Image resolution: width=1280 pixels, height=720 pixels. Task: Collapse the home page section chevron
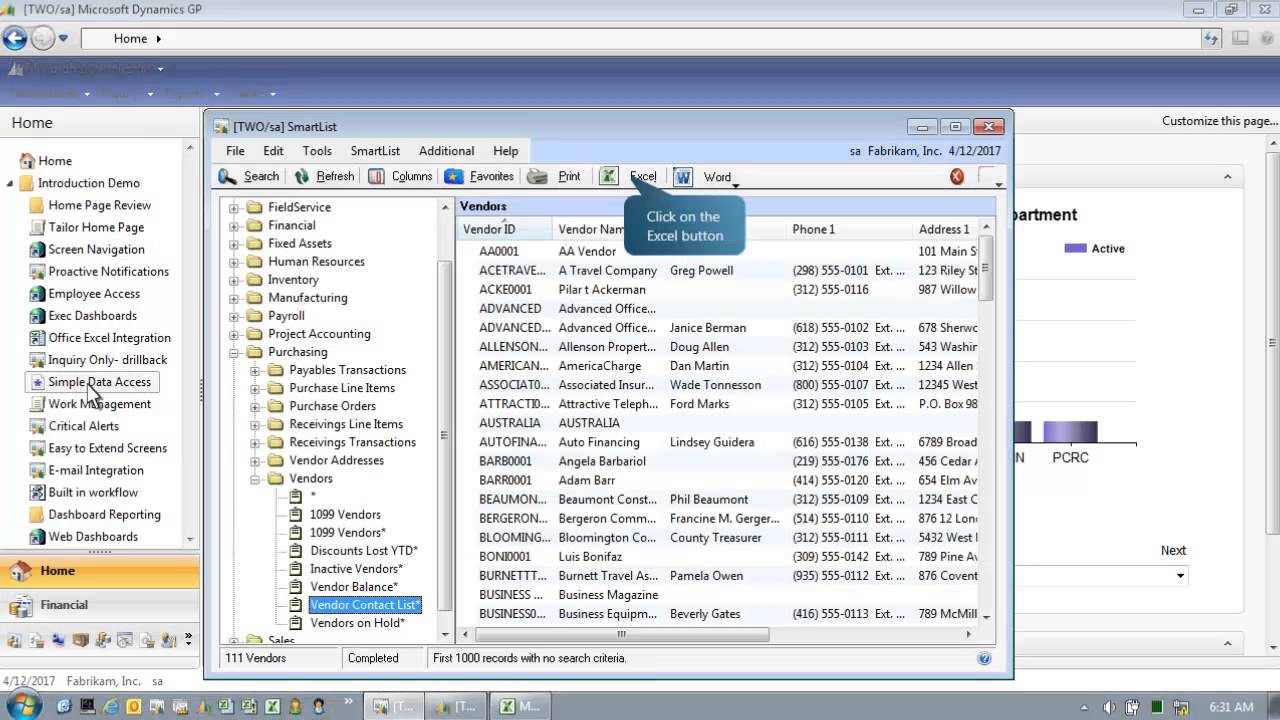pyautogui.click(x=1228, y=177)
